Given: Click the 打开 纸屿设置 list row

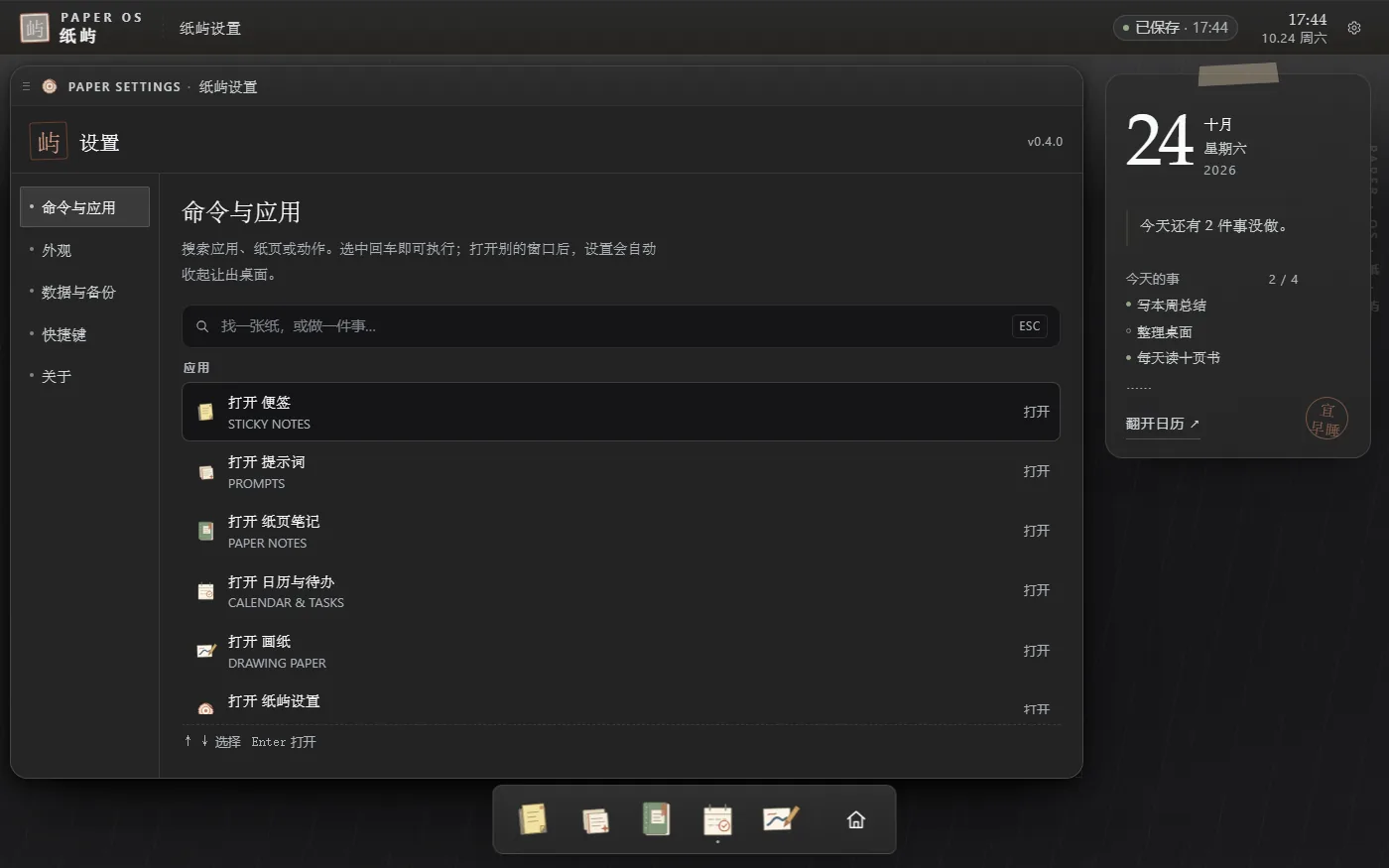Looking at the screenshot, I should click(x=620, y=703).
